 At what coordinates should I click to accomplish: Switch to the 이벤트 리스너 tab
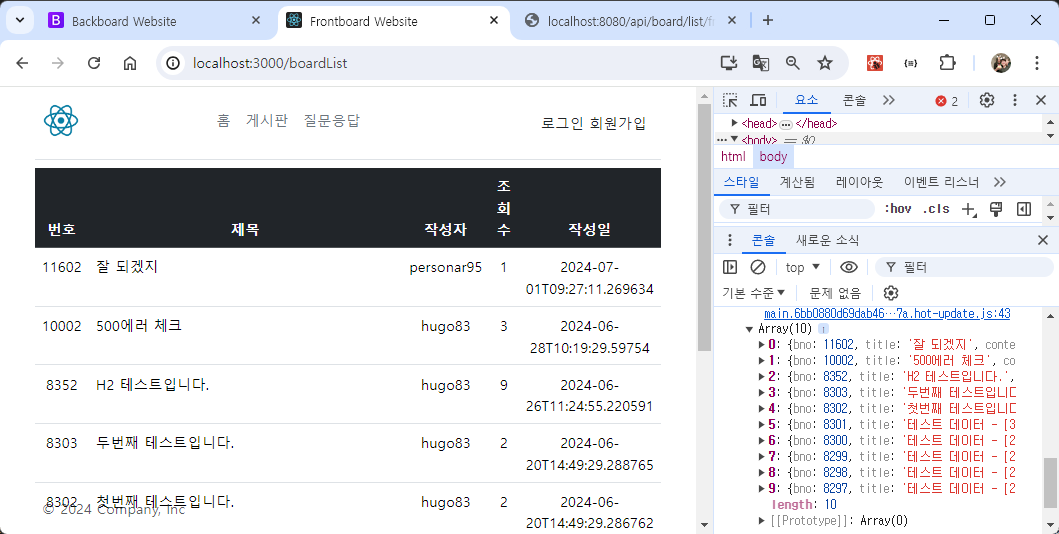pos(941,182)
